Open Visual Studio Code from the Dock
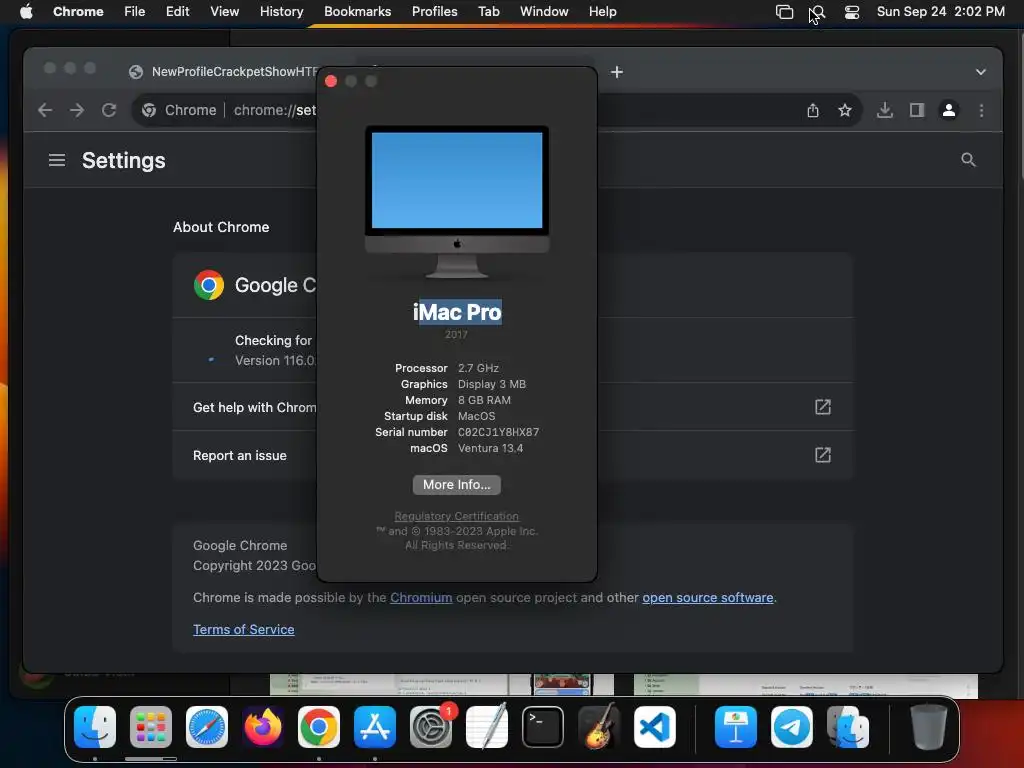Image resolution: width=1024 pixels, height=768 pixels. (x=655, y=727)
